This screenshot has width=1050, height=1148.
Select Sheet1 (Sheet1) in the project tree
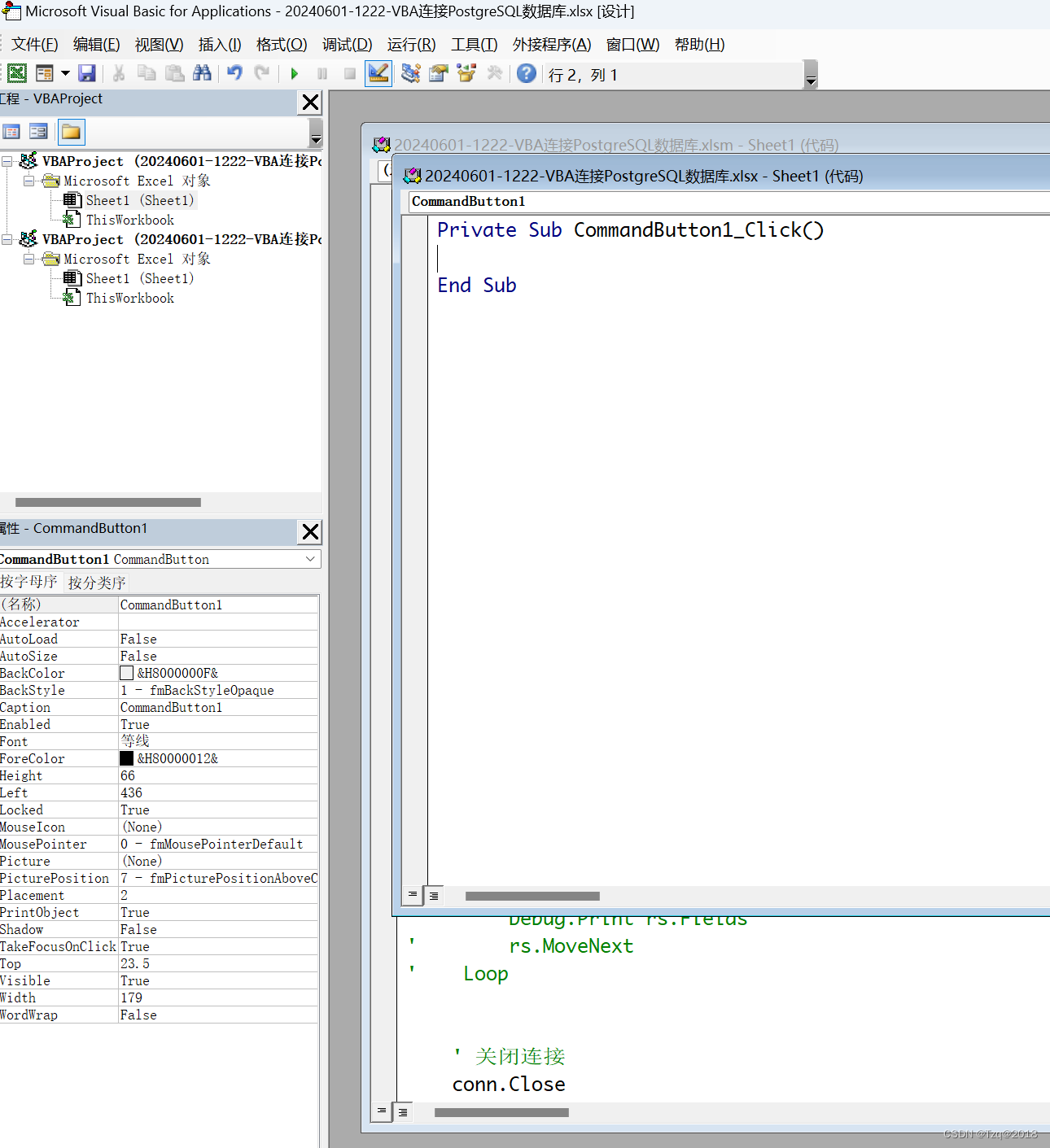[138, 200]
